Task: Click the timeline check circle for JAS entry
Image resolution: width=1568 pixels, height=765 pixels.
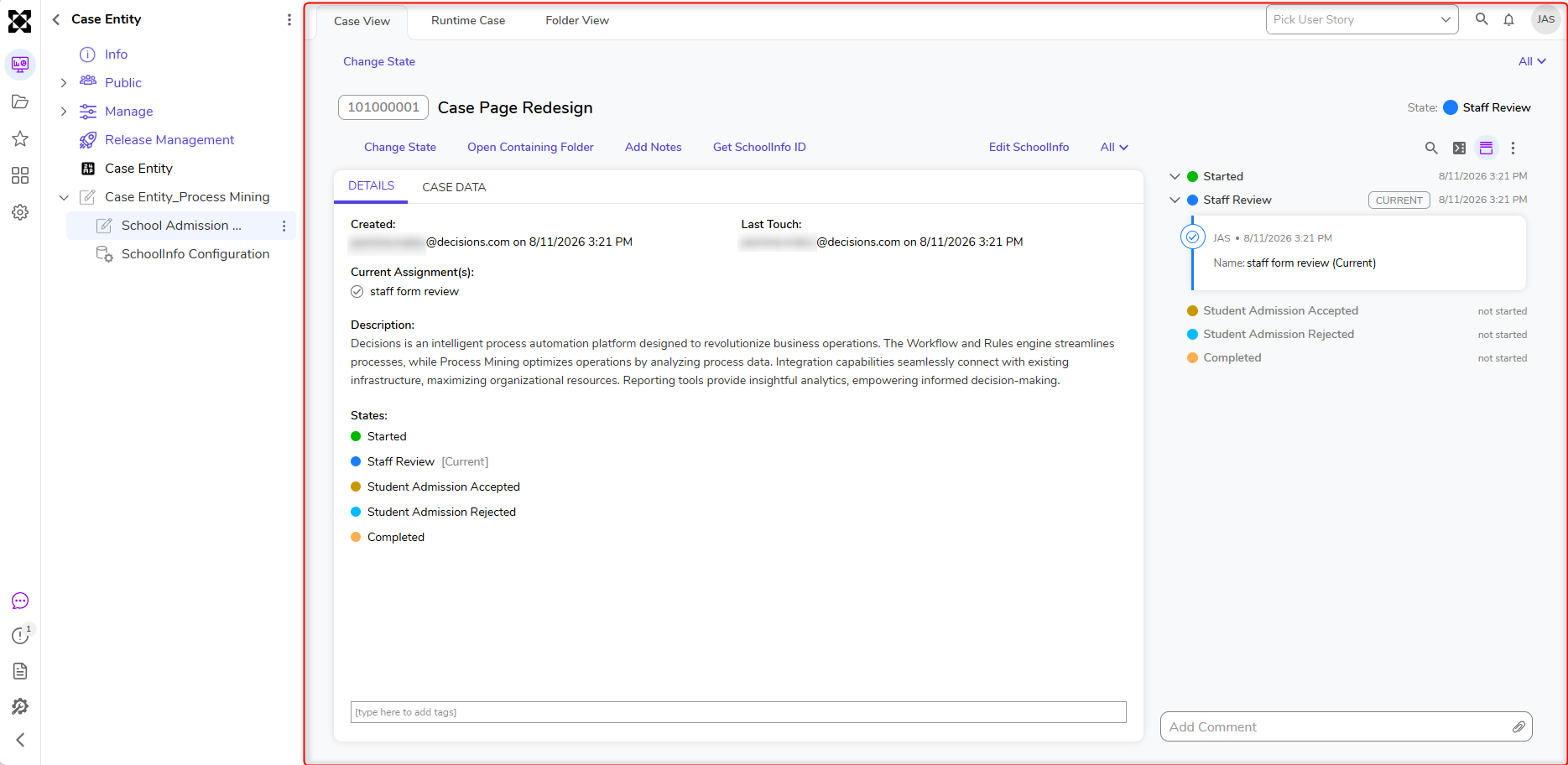Action: (x=1192, y=237)
